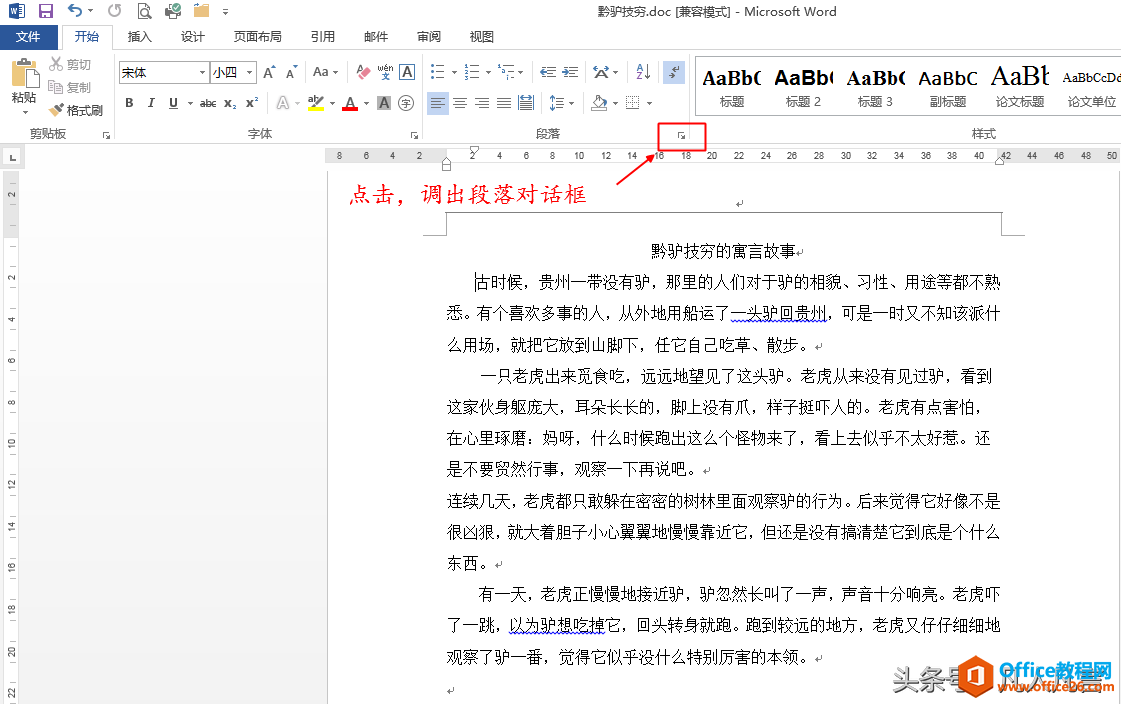Viewport: 1121px width, 704px height.
Task: Open the font size dropdown 小四
Action: 233,72
